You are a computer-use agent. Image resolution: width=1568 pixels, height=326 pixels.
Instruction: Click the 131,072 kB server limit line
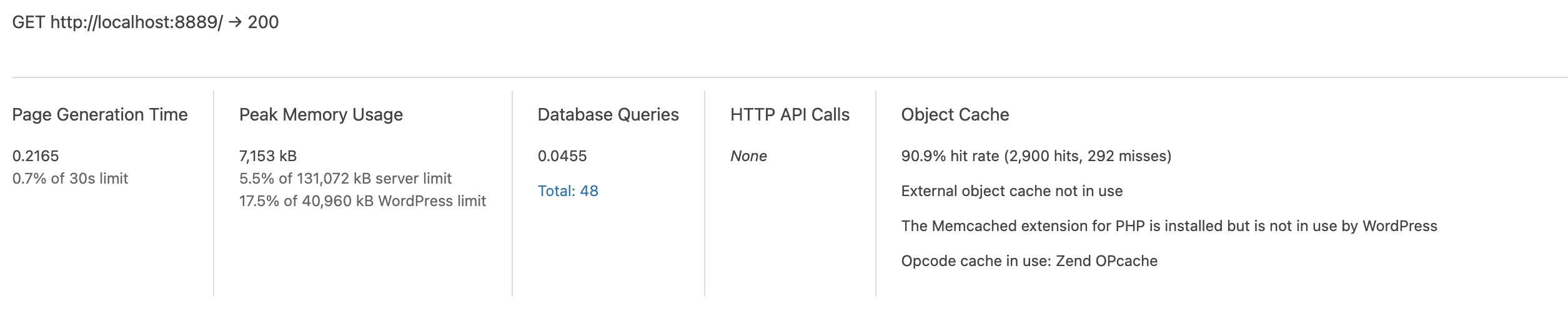point(345,179)
